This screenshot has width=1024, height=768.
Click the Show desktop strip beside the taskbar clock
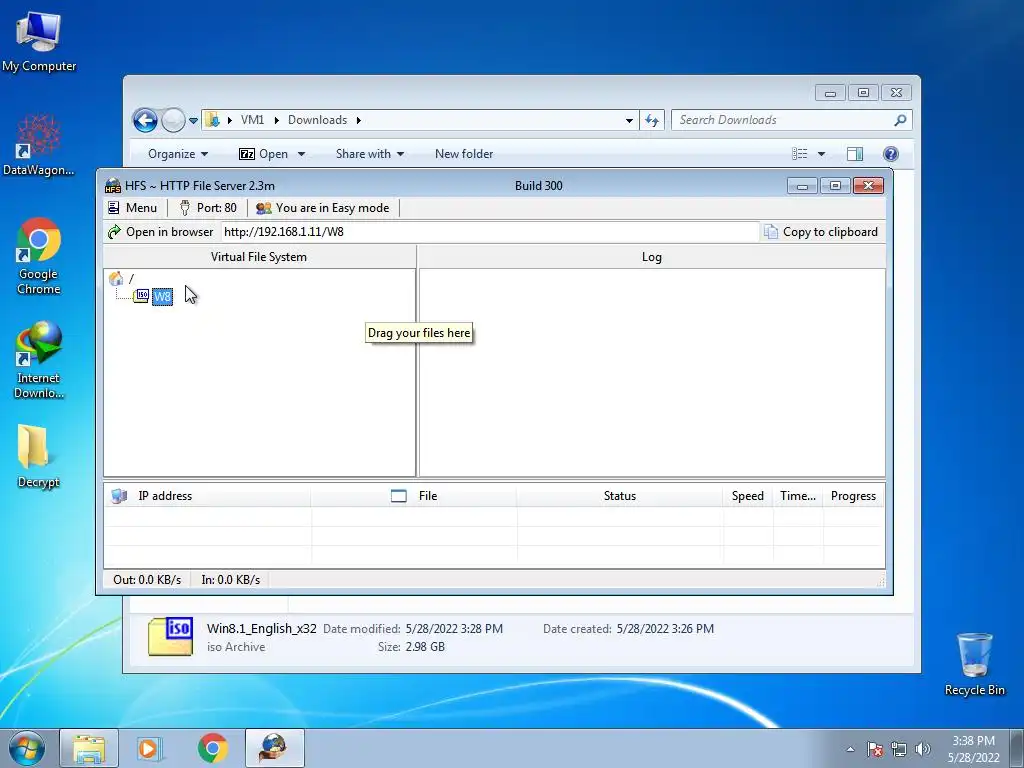pyautogui.click(x=1017, y=748)
